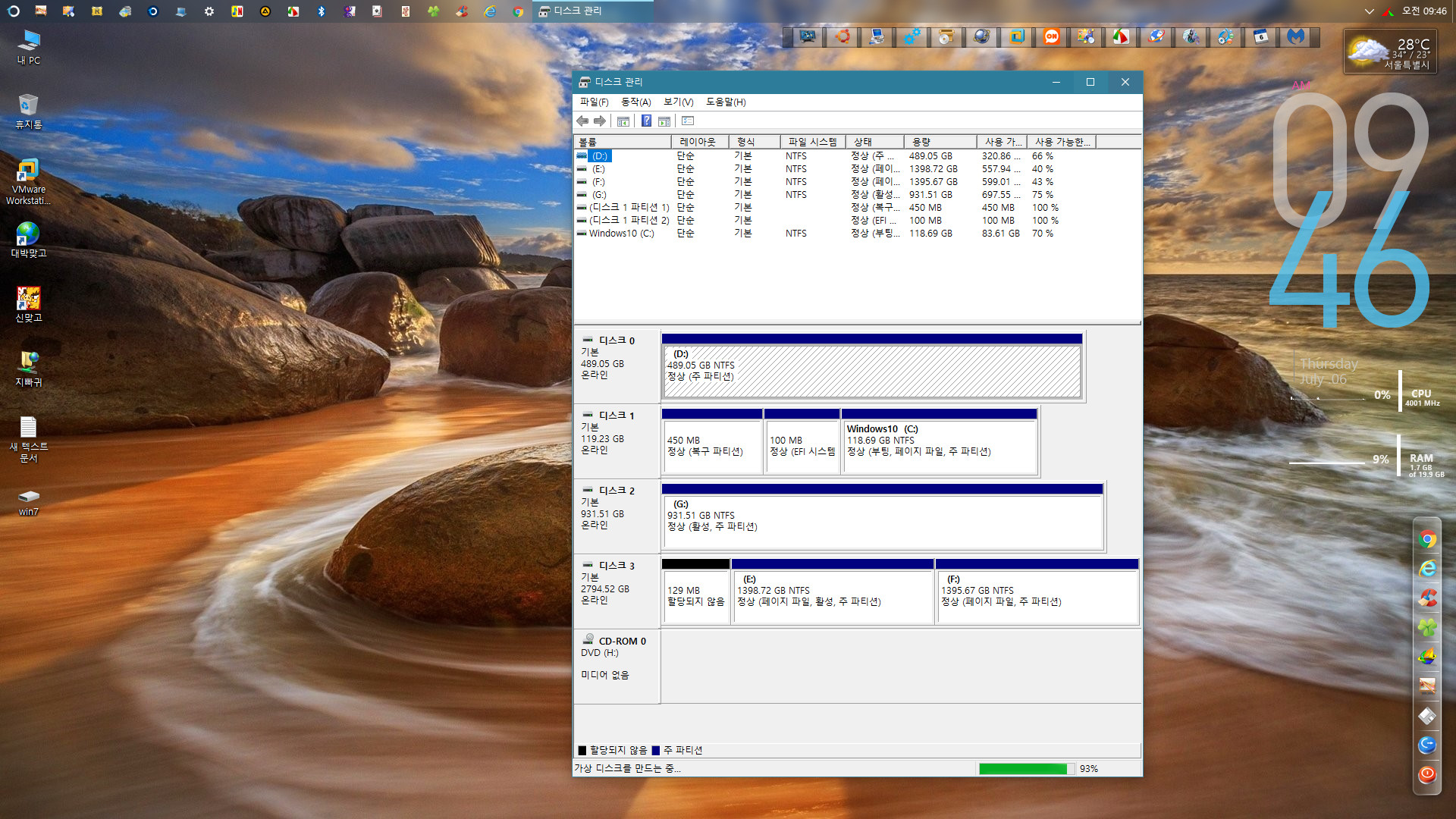Open the Ubuntu icon in dock launcher
Viewport: 1456px width, 819px height.
pyautogui.click(x=843, y=36)
